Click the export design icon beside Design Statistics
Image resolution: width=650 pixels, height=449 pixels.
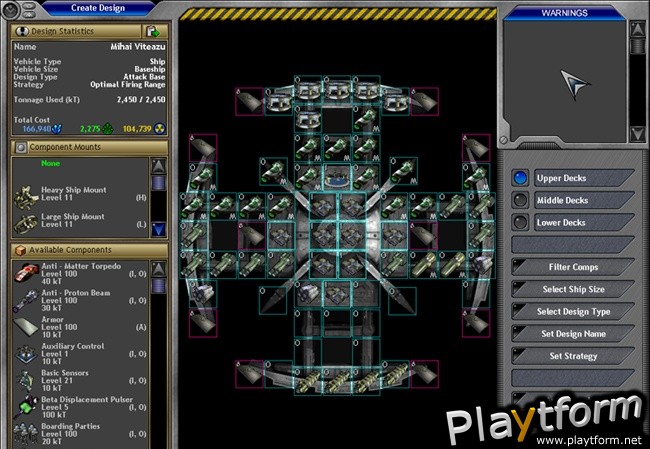pos(153,31)
